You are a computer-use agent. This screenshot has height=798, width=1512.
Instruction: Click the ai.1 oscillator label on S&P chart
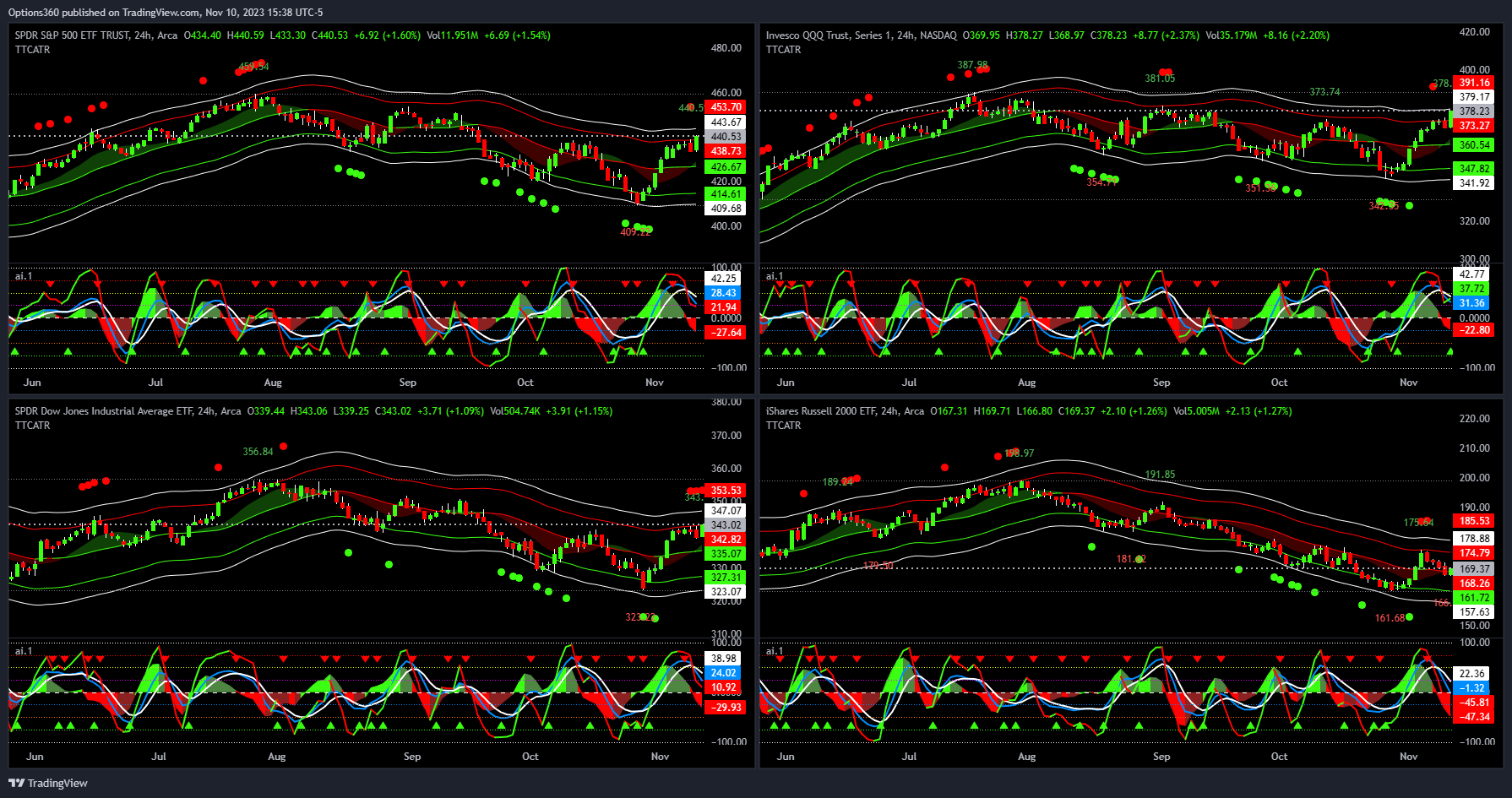[24, 276]
